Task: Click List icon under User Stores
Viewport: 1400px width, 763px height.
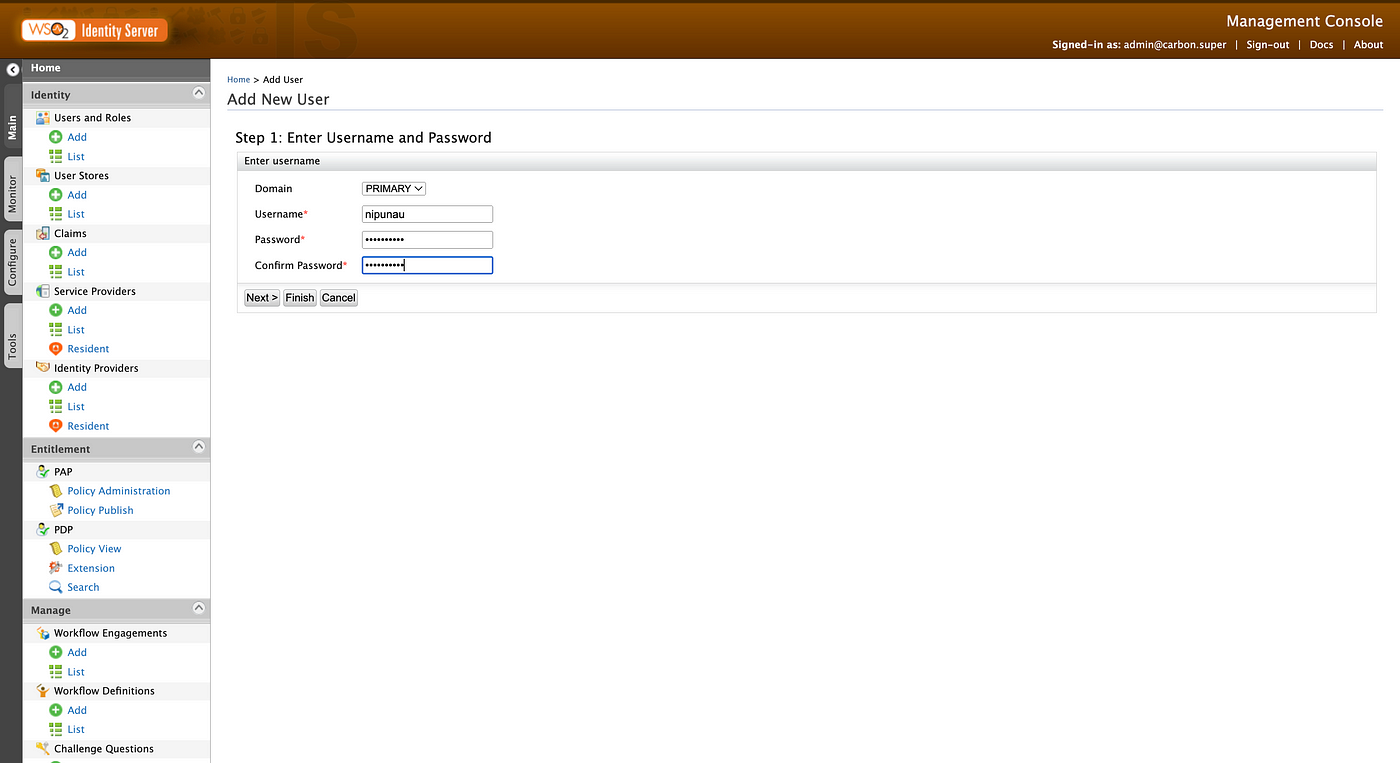Action: (56, 214)
